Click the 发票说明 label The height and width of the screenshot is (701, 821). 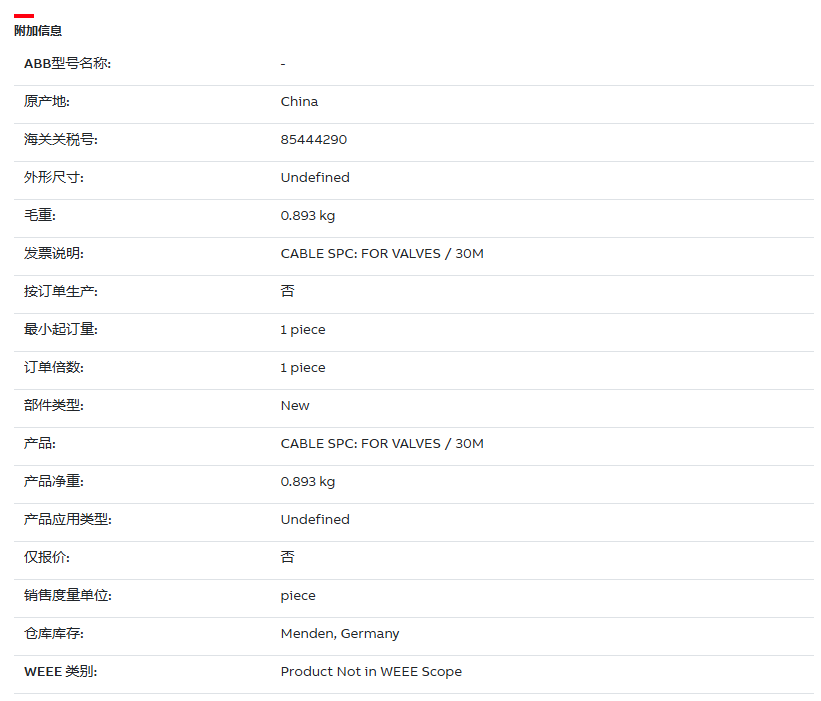54,253
